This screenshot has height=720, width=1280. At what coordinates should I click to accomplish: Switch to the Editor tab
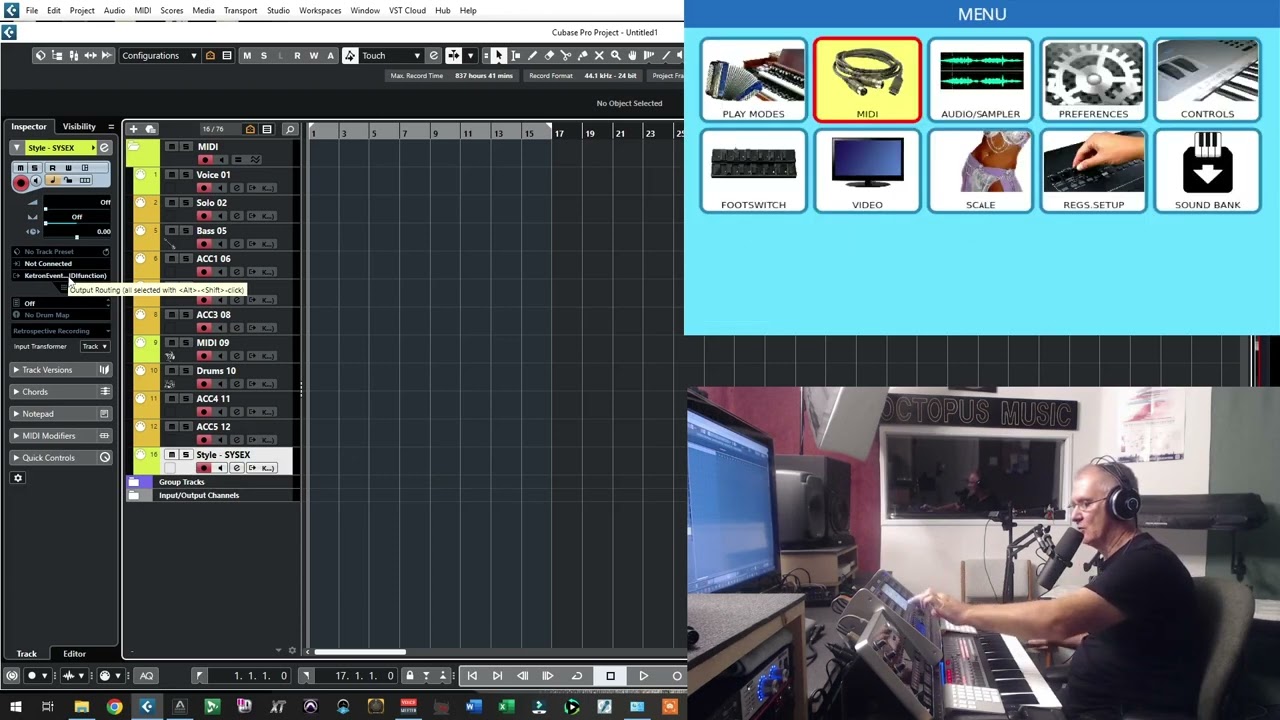[74, 654]
